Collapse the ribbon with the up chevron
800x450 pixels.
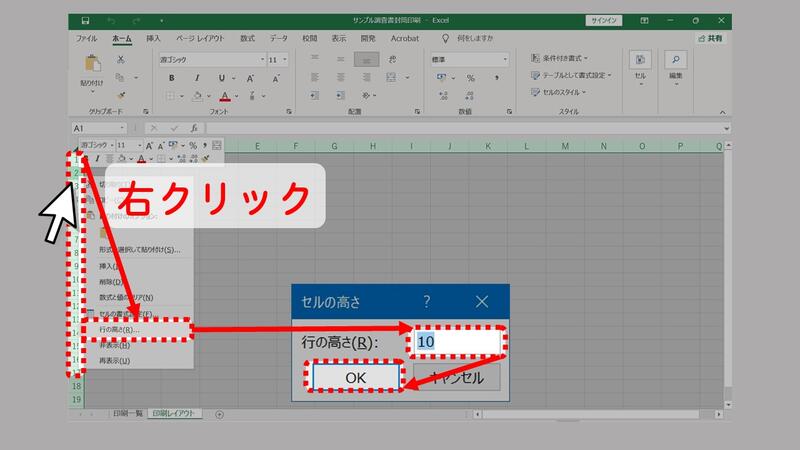(x=722, y=112)
